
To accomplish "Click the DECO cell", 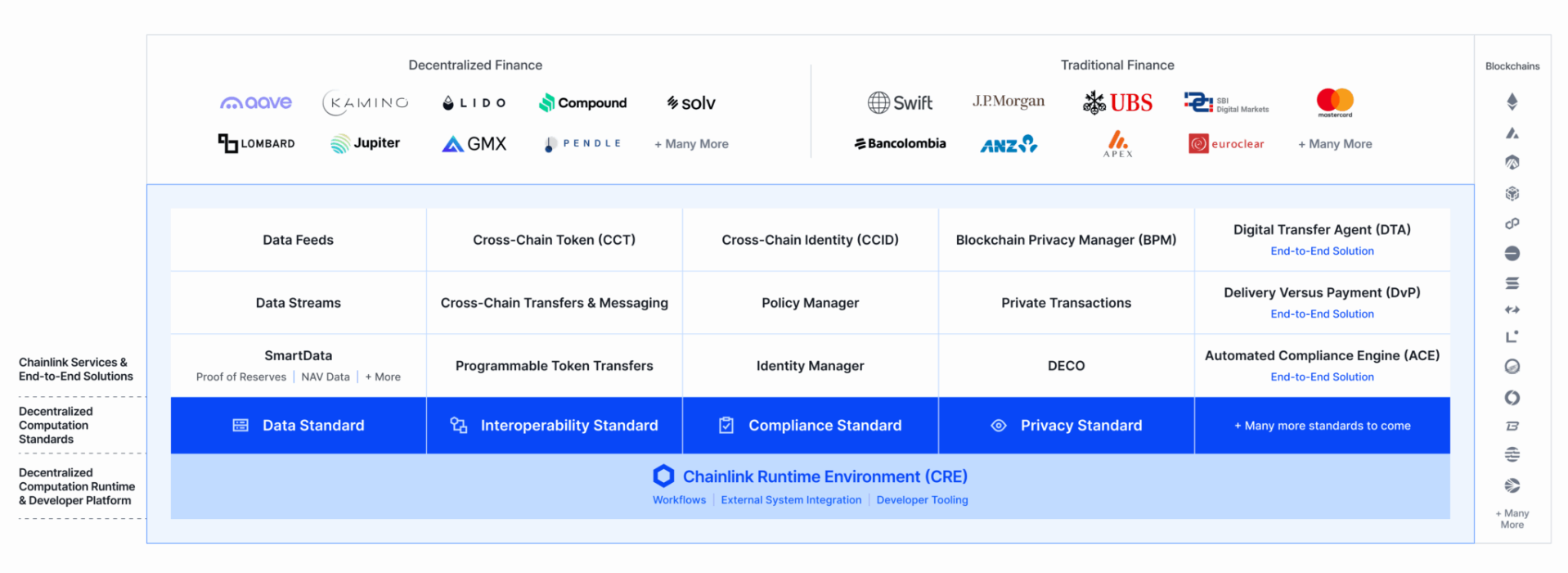I will [1067, 366].
